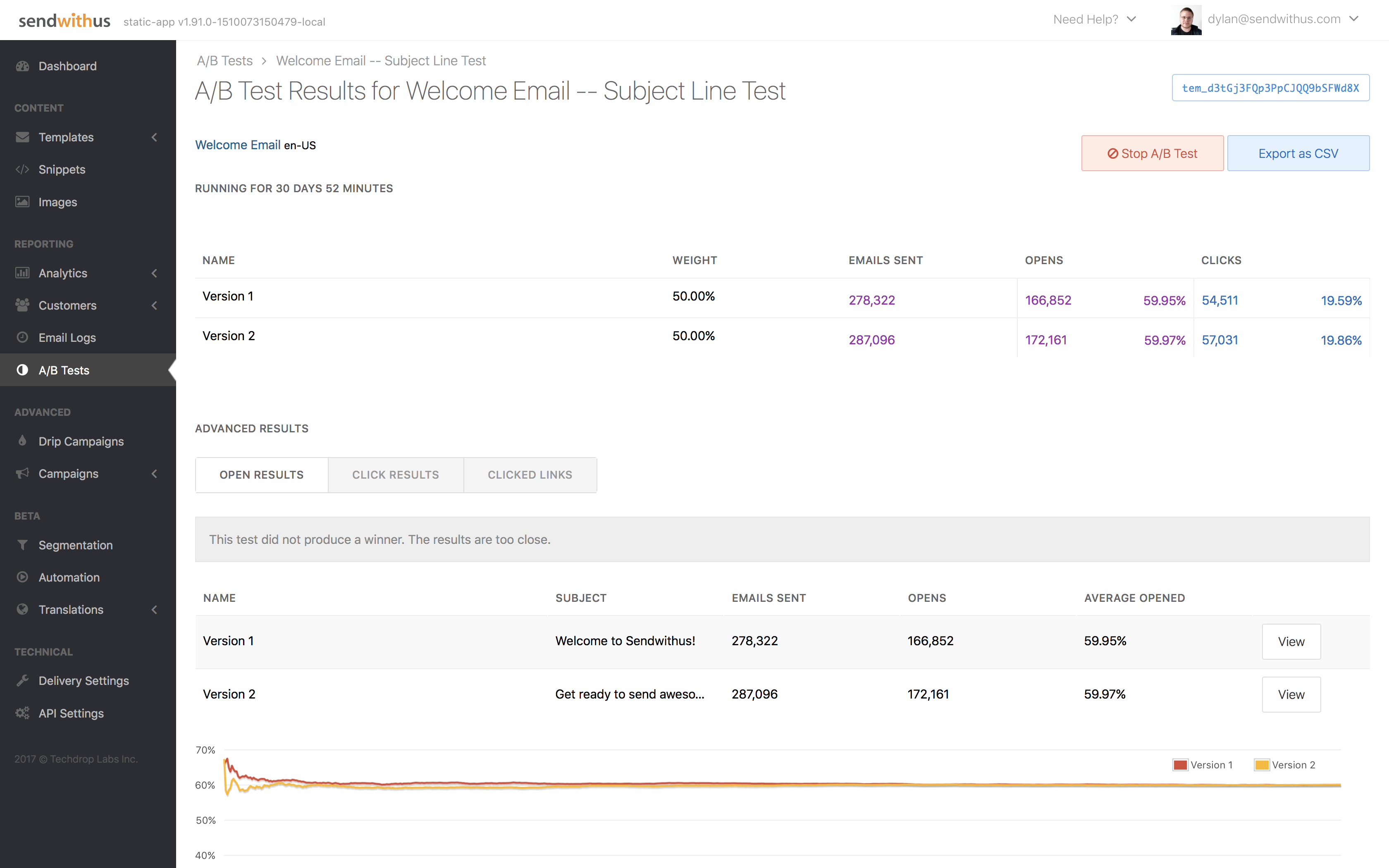
Task: Click the Images picture icon
Action: tap(22, 202)
